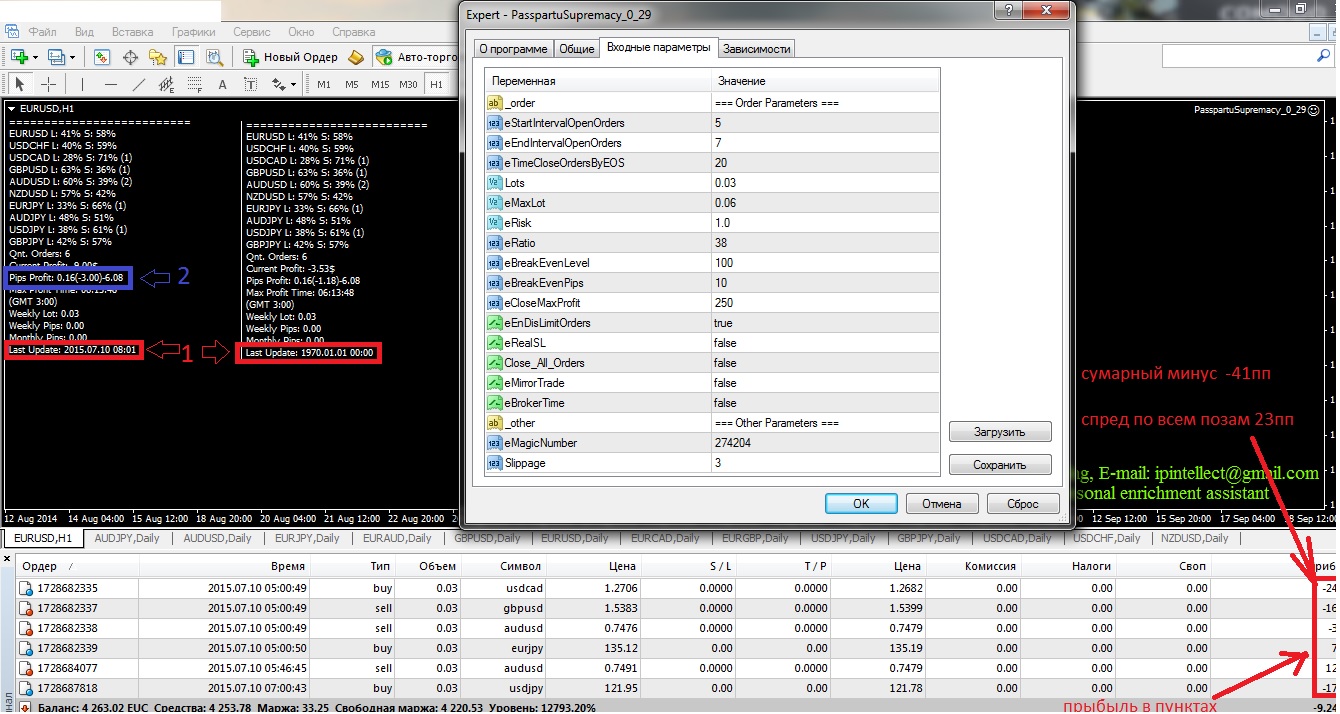Switch to the Зависимости tab
The height and width of the screenshot is (714, 1340).
(757, 48)
